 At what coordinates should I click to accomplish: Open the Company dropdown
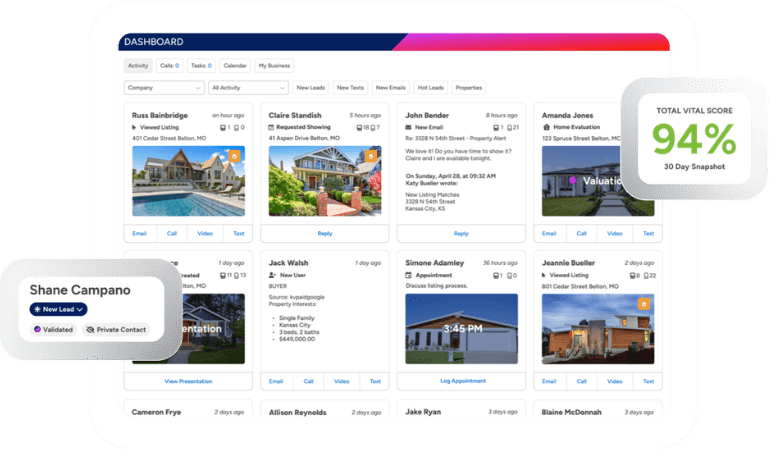pyautogui.click(x=163, y=88)
